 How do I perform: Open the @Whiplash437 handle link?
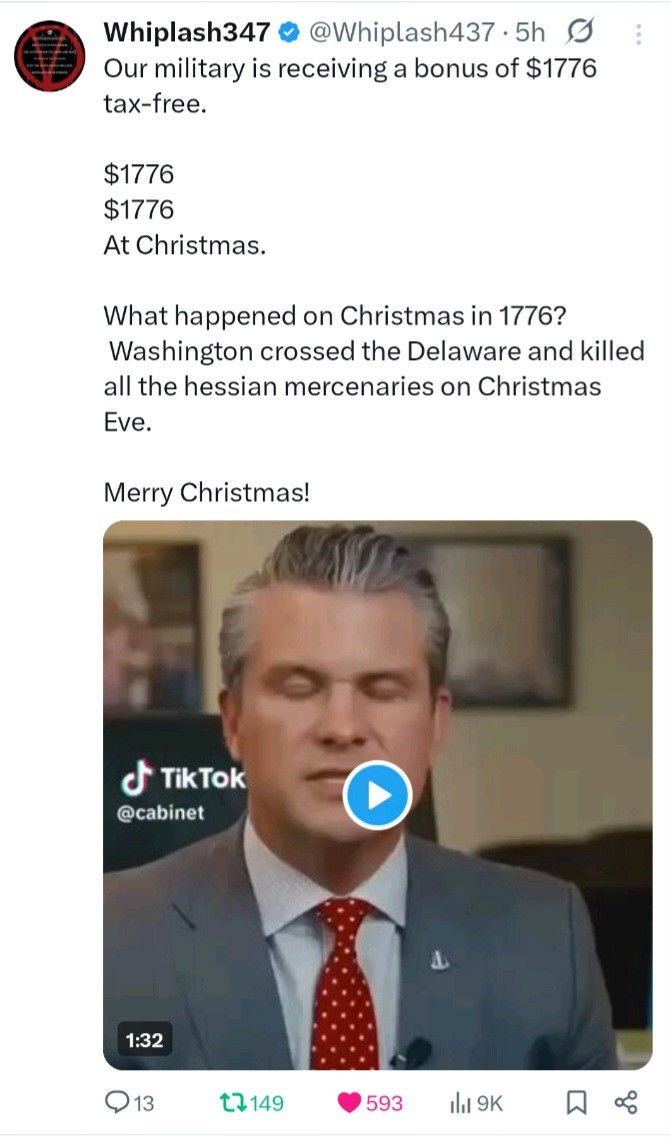[x=402, y=33]
